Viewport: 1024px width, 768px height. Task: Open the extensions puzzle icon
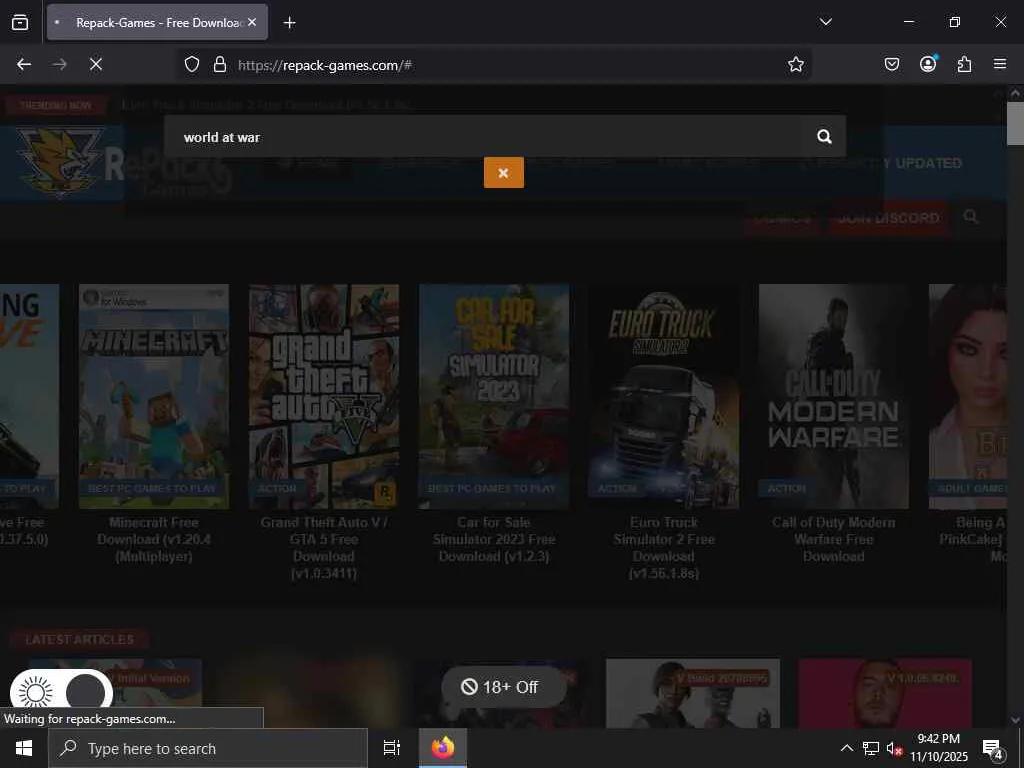click(964, 64)
